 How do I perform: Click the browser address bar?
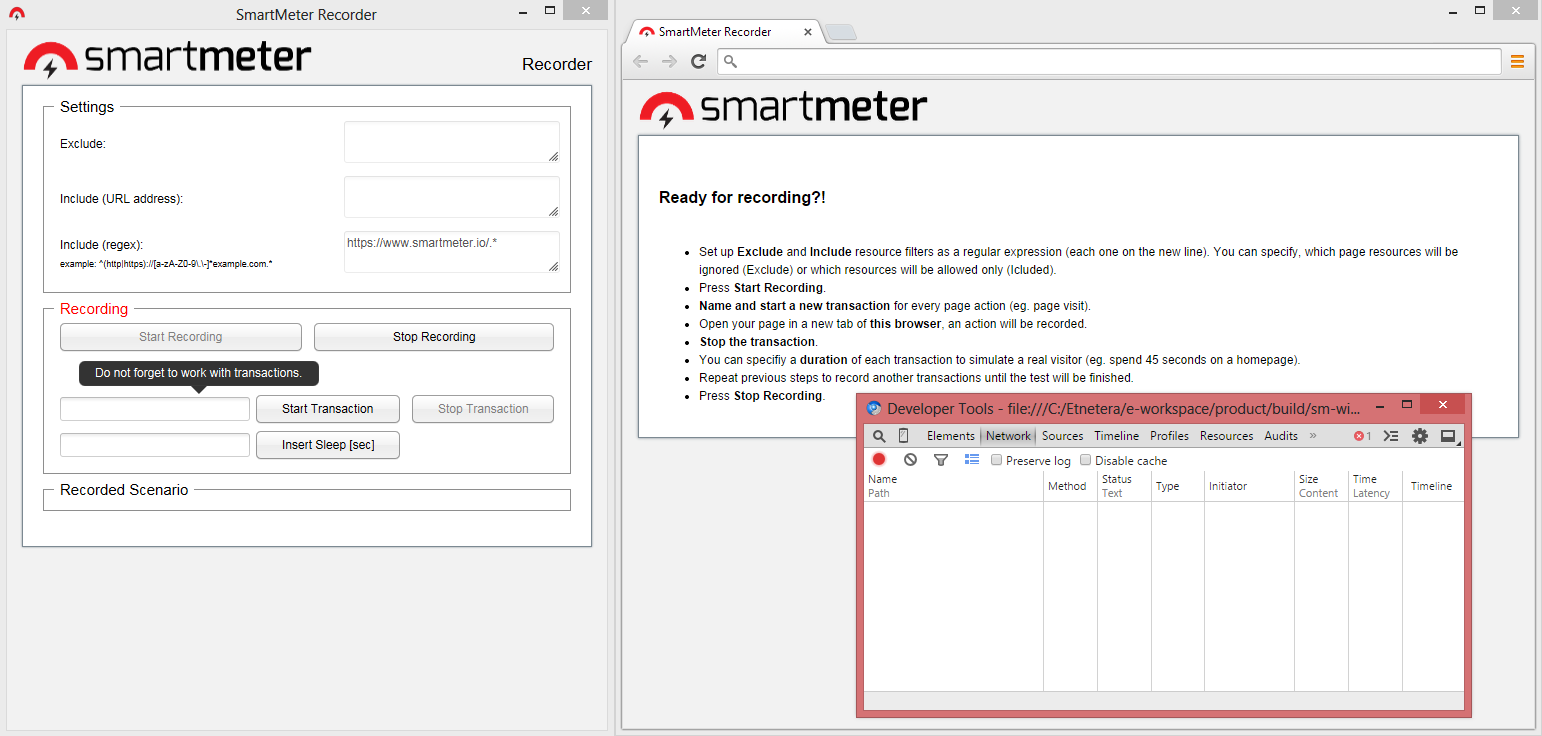tap(1109, 62)
